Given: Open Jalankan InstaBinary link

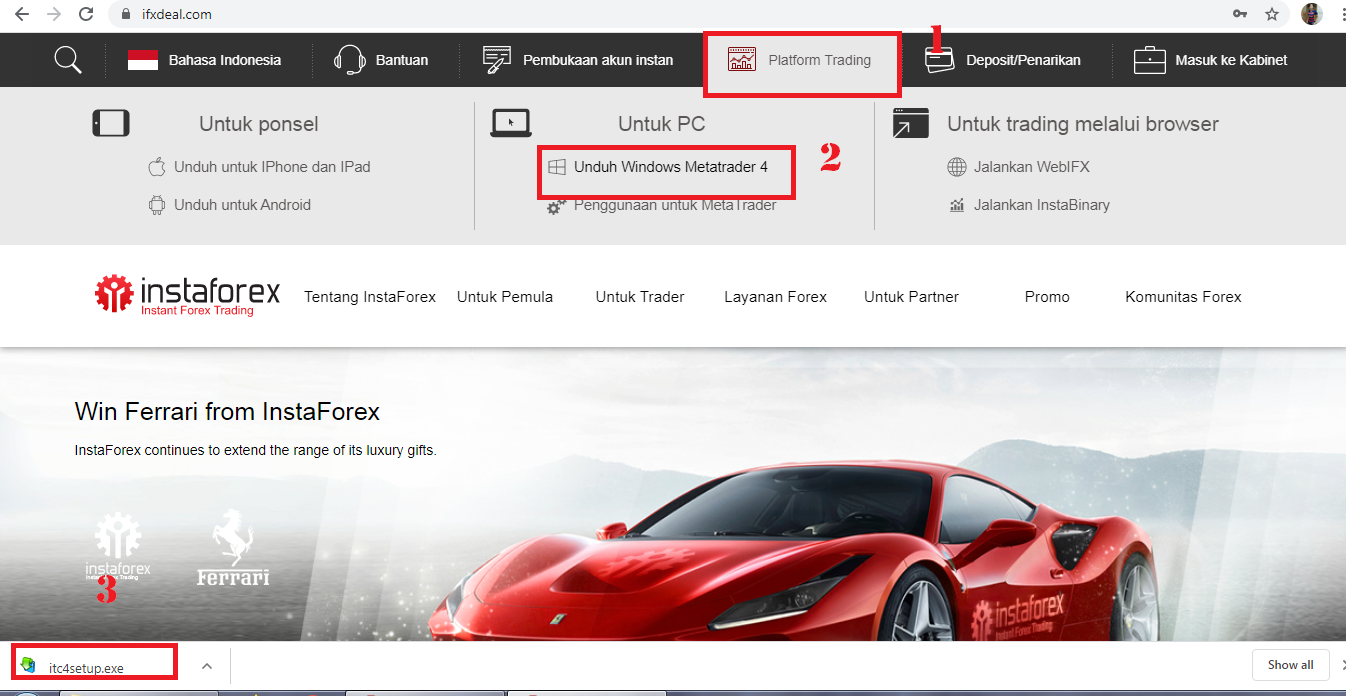Looking at the screenshot, I should (x=1042, y=205).
